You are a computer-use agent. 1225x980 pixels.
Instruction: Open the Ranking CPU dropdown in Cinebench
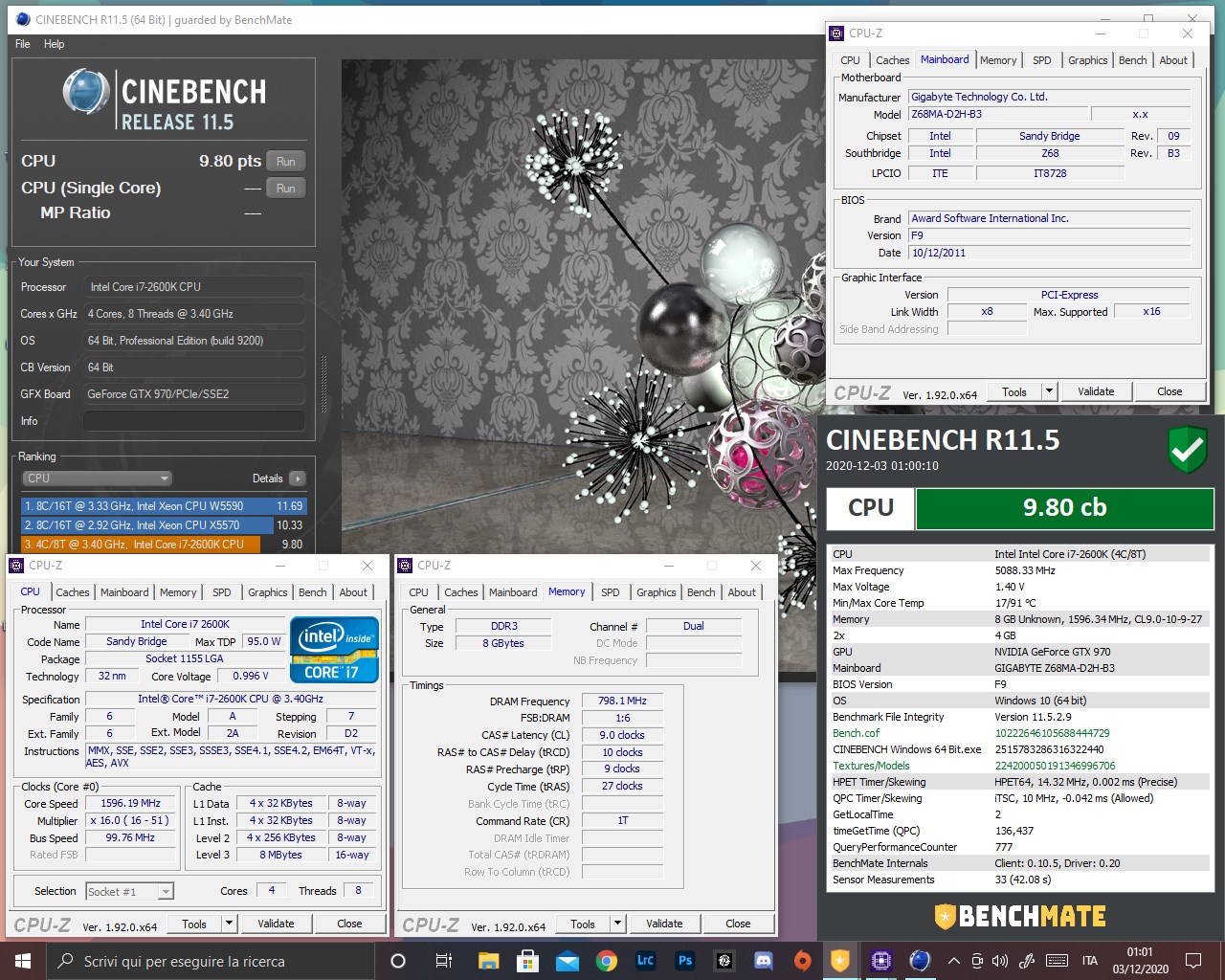coord(97,479)
